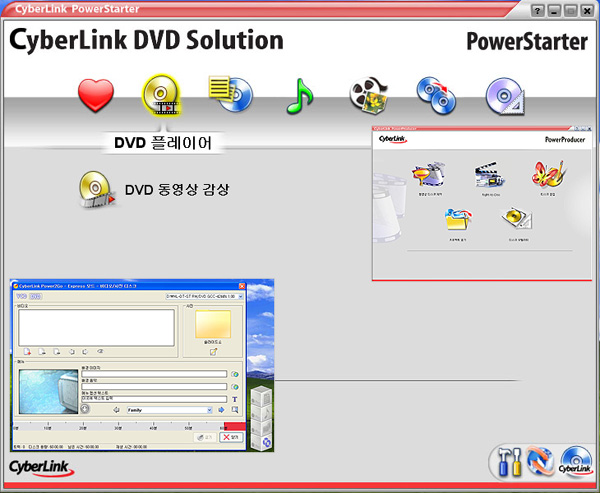600x493 pixels.
Task: Click the produce movie disc icon in PowerProducer
Action: coord(429,175)
